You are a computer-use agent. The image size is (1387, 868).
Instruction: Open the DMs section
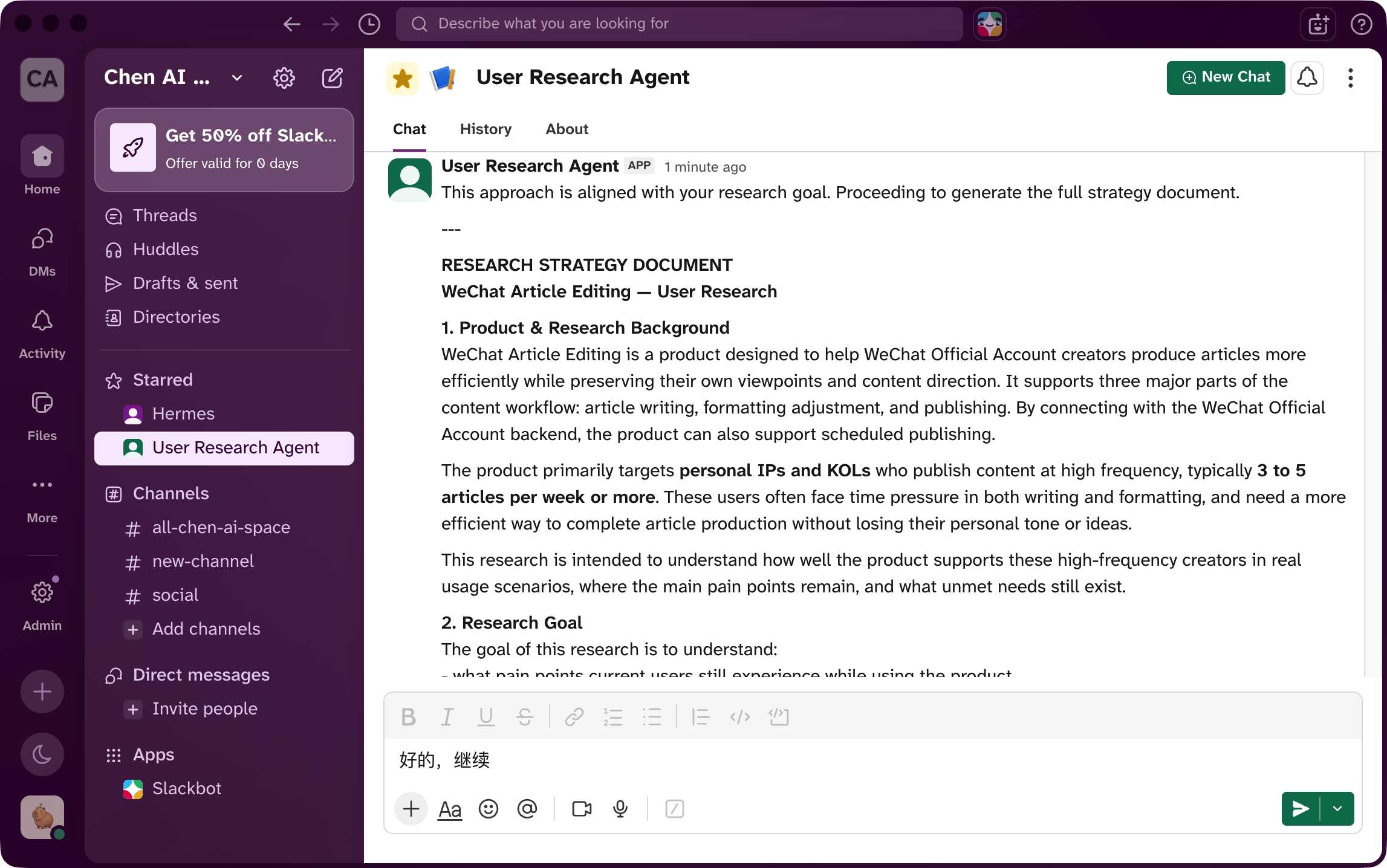42,251
